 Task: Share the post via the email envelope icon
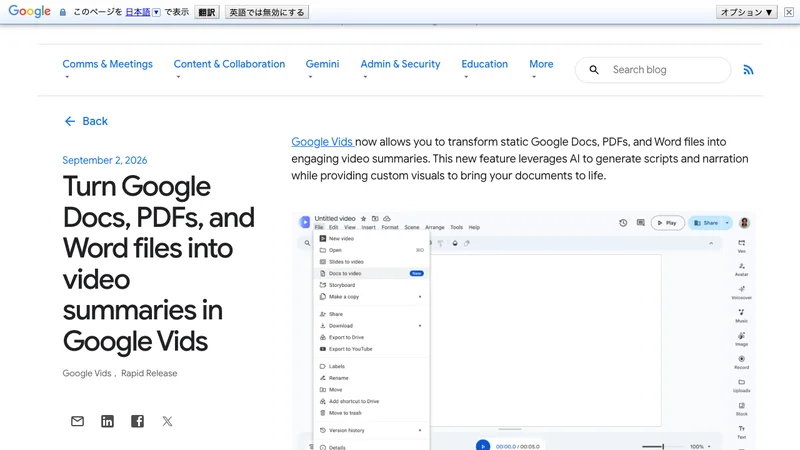(78, 421)
